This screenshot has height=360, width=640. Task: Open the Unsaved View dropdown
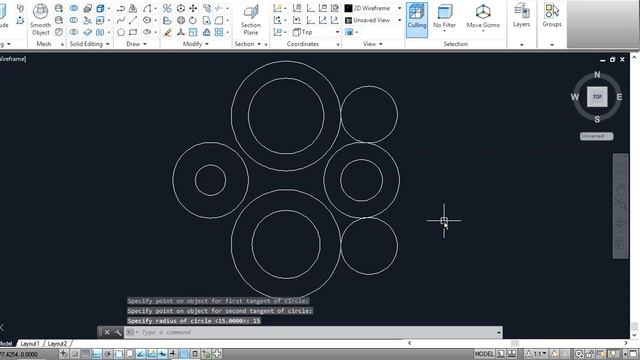[x=373, y=20]
